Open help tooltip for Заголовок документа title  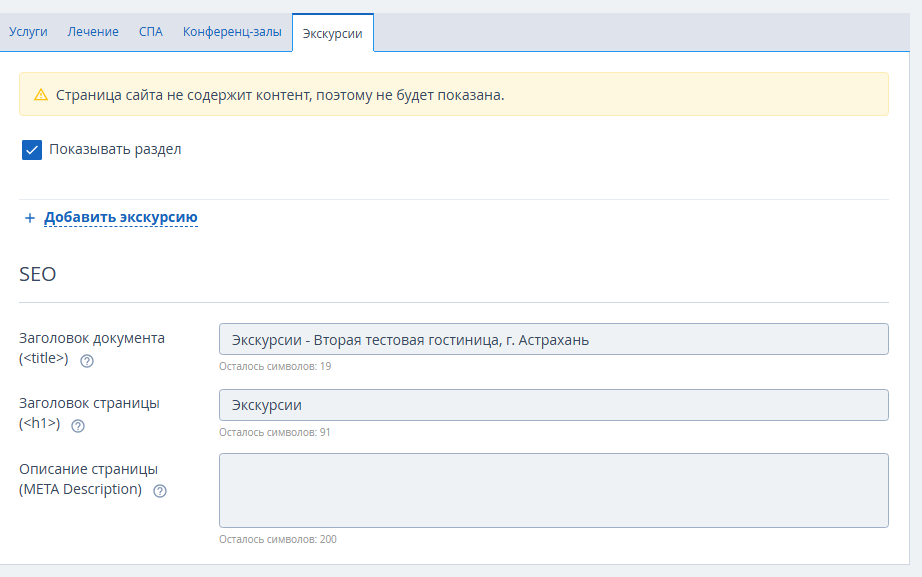pos(87,361)
